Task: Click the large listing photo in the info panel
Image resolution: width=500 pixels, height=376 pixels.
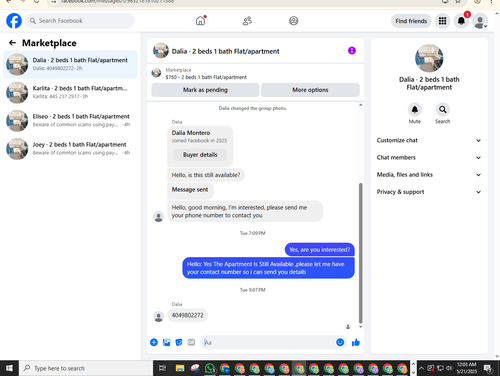Action: [429, 58]
